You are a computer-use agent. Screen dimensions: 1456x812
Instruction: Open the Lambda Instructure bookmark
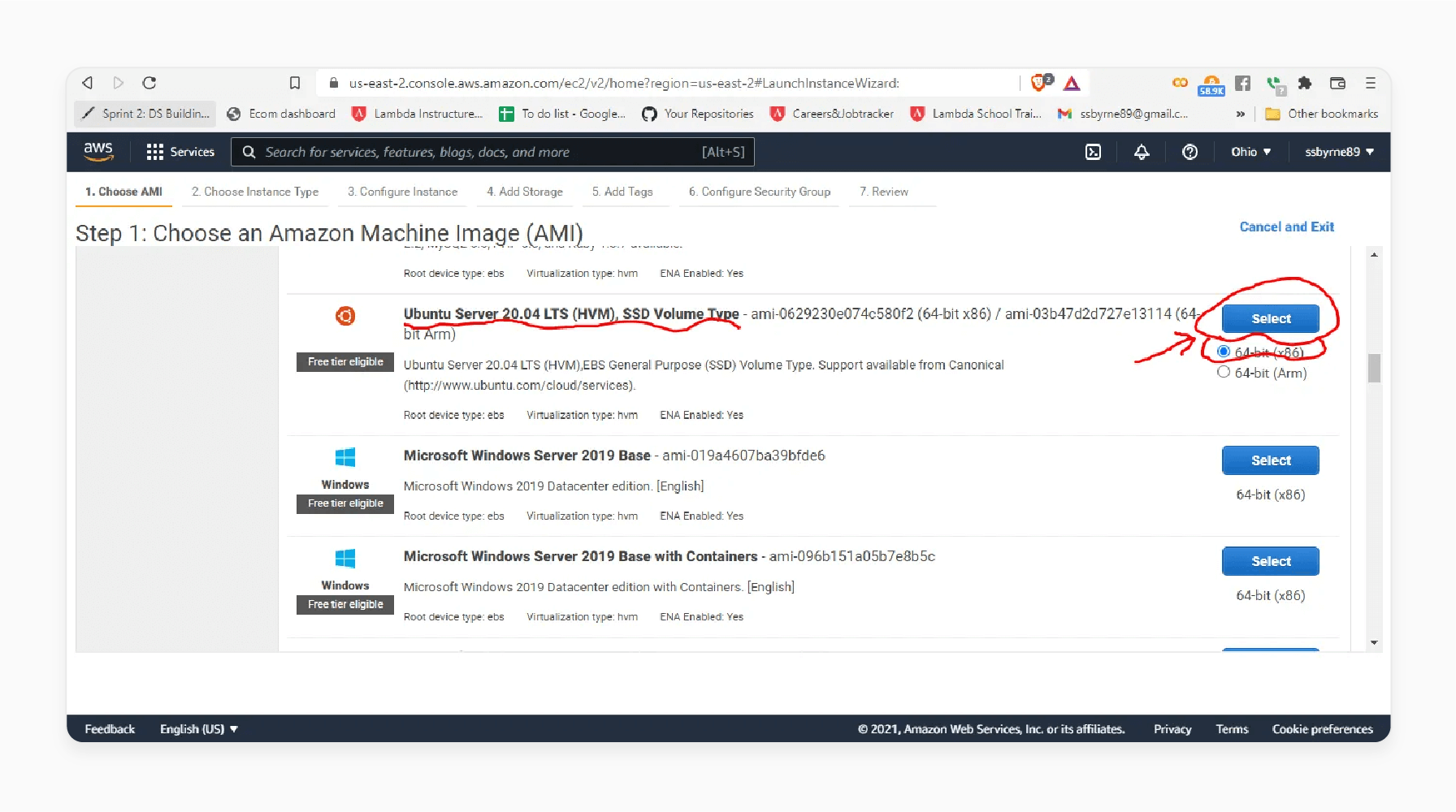click(x=417, y=114)
